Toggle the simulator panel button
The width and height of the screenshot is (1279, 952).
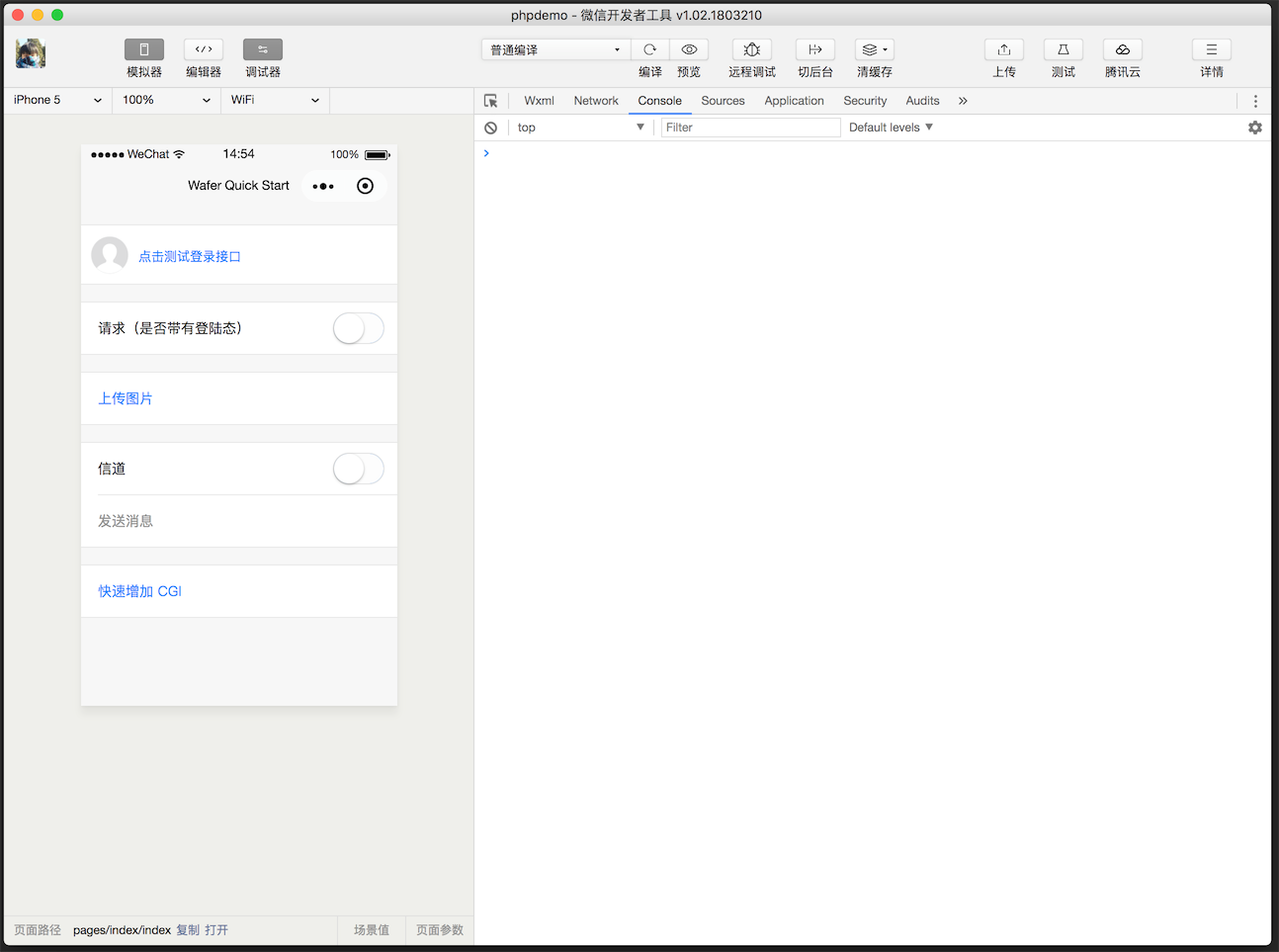[x=144, y=49]
